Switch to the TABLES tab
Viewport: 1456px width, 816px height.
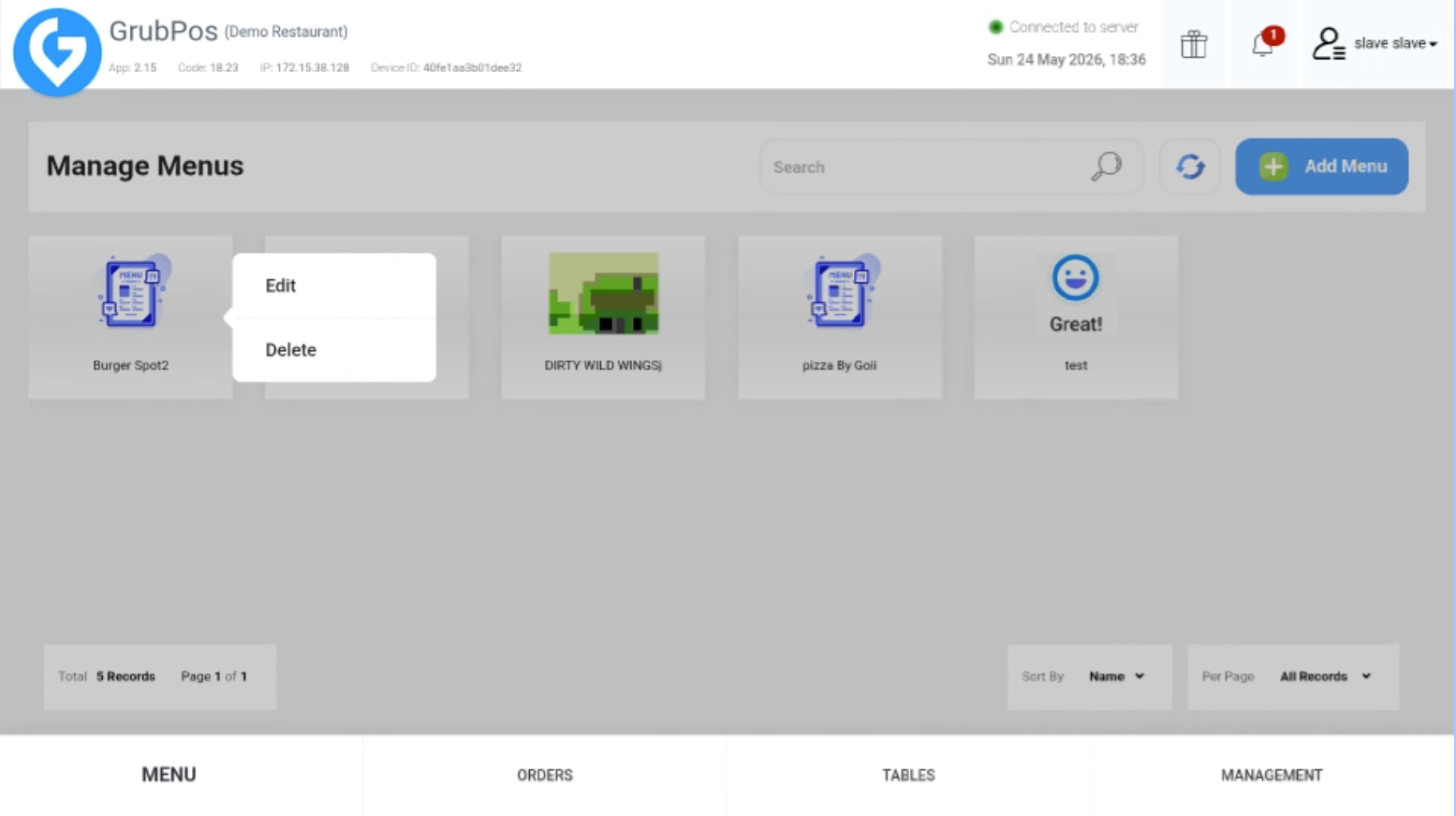(x=908, y=775)
